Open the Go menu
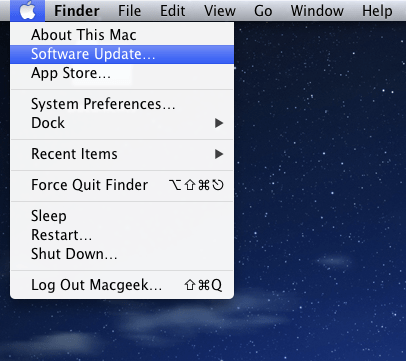This screenshot has width=406, height=361. click(x=263, y=11)
